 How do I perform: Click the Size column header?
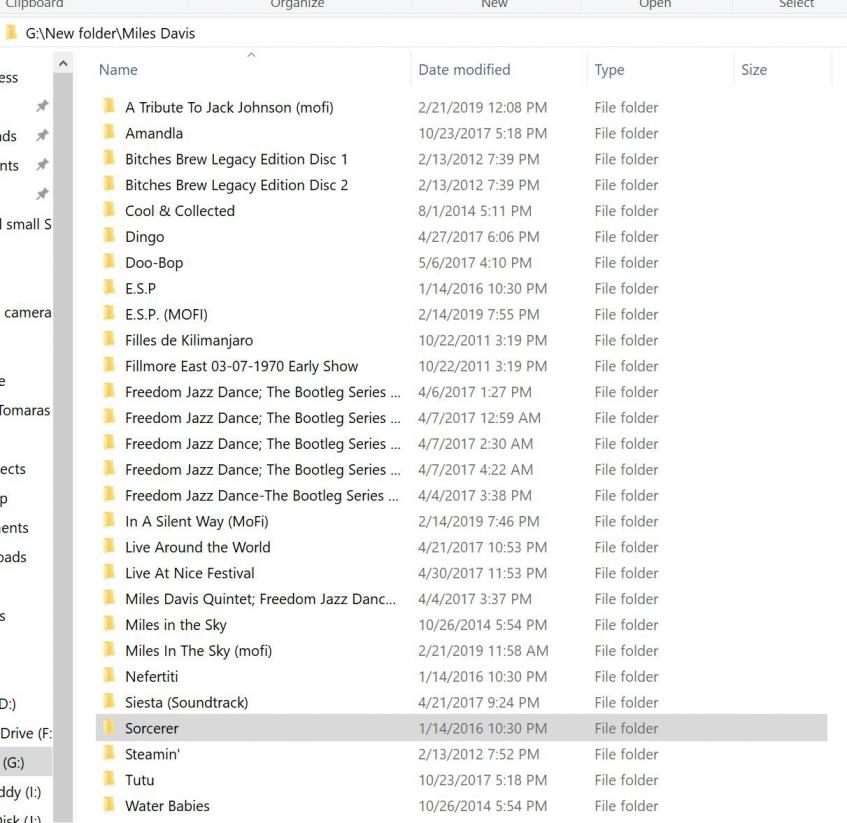[754, 70]
